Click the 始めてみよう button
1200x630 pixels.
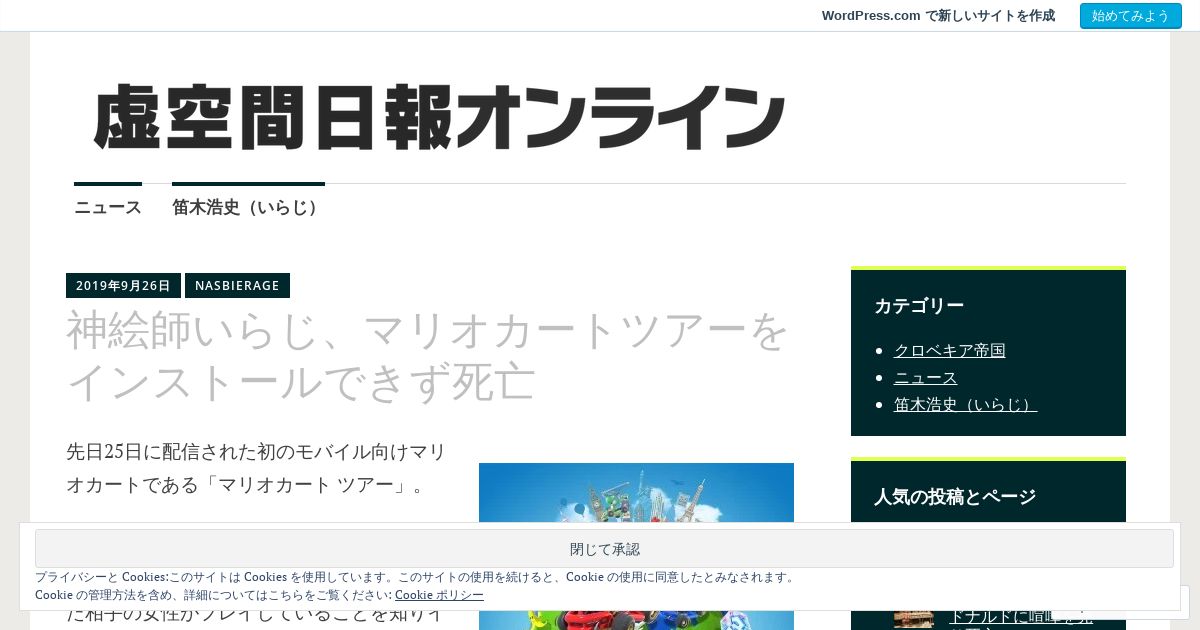[1130, 16]
